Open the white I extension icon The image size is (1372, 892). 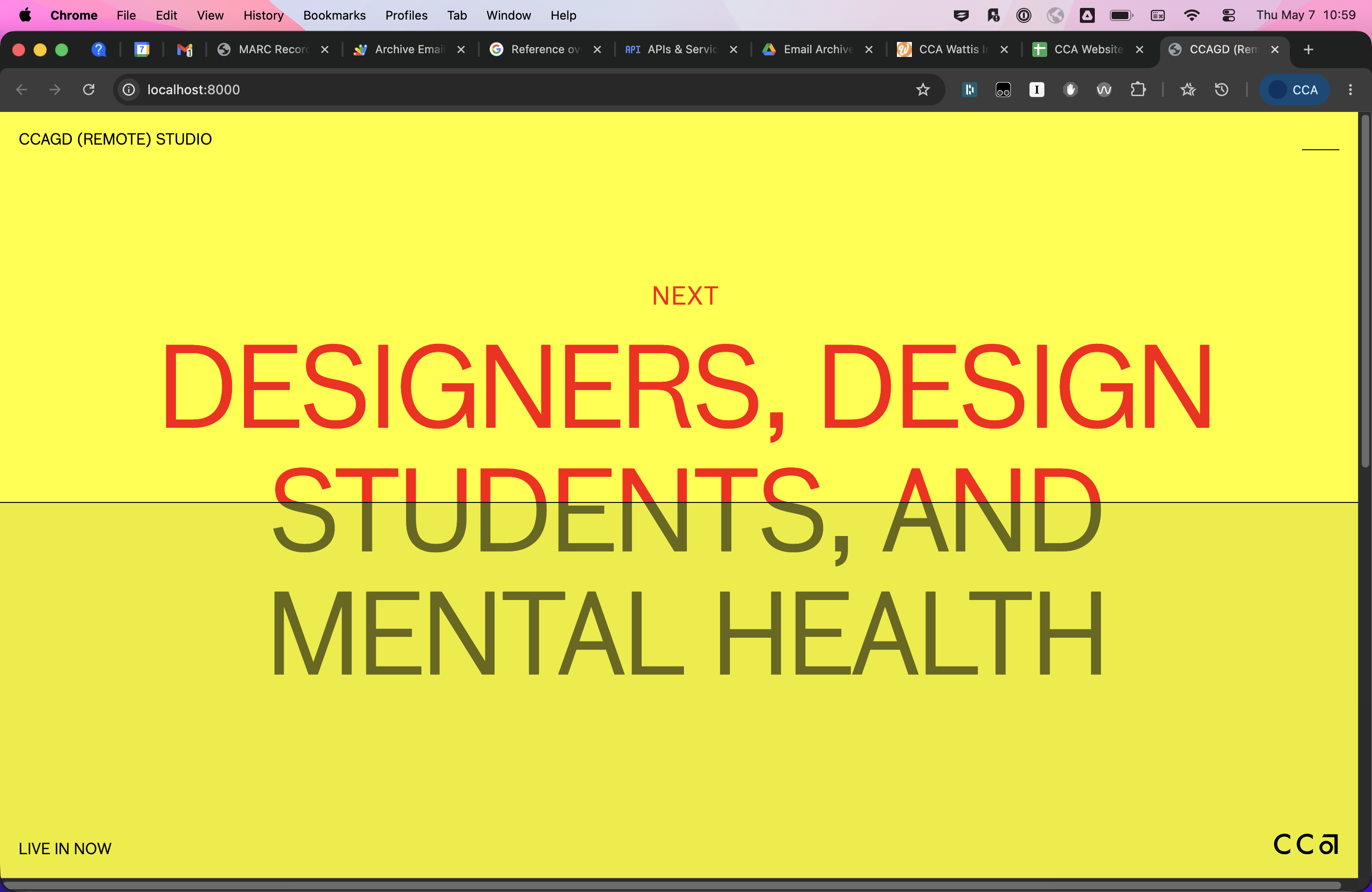click(x=1036, y=90)
